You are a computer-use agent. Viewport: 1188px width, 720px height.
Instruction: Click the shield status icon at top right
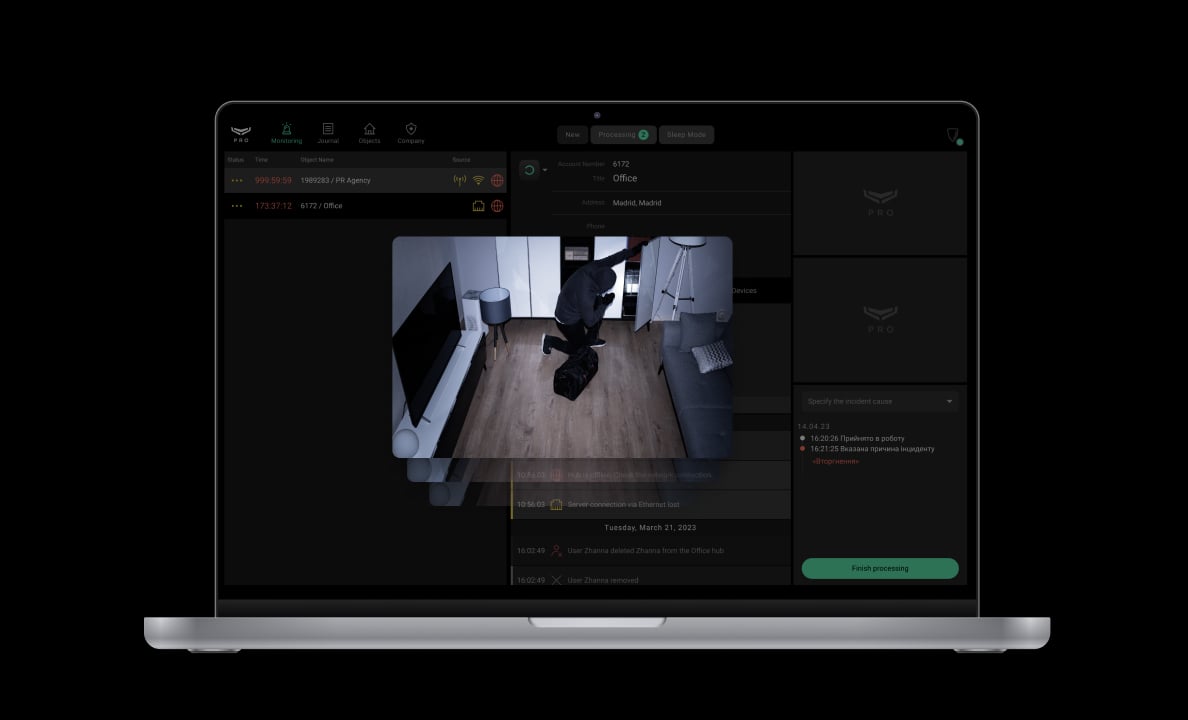pos(953,135)
